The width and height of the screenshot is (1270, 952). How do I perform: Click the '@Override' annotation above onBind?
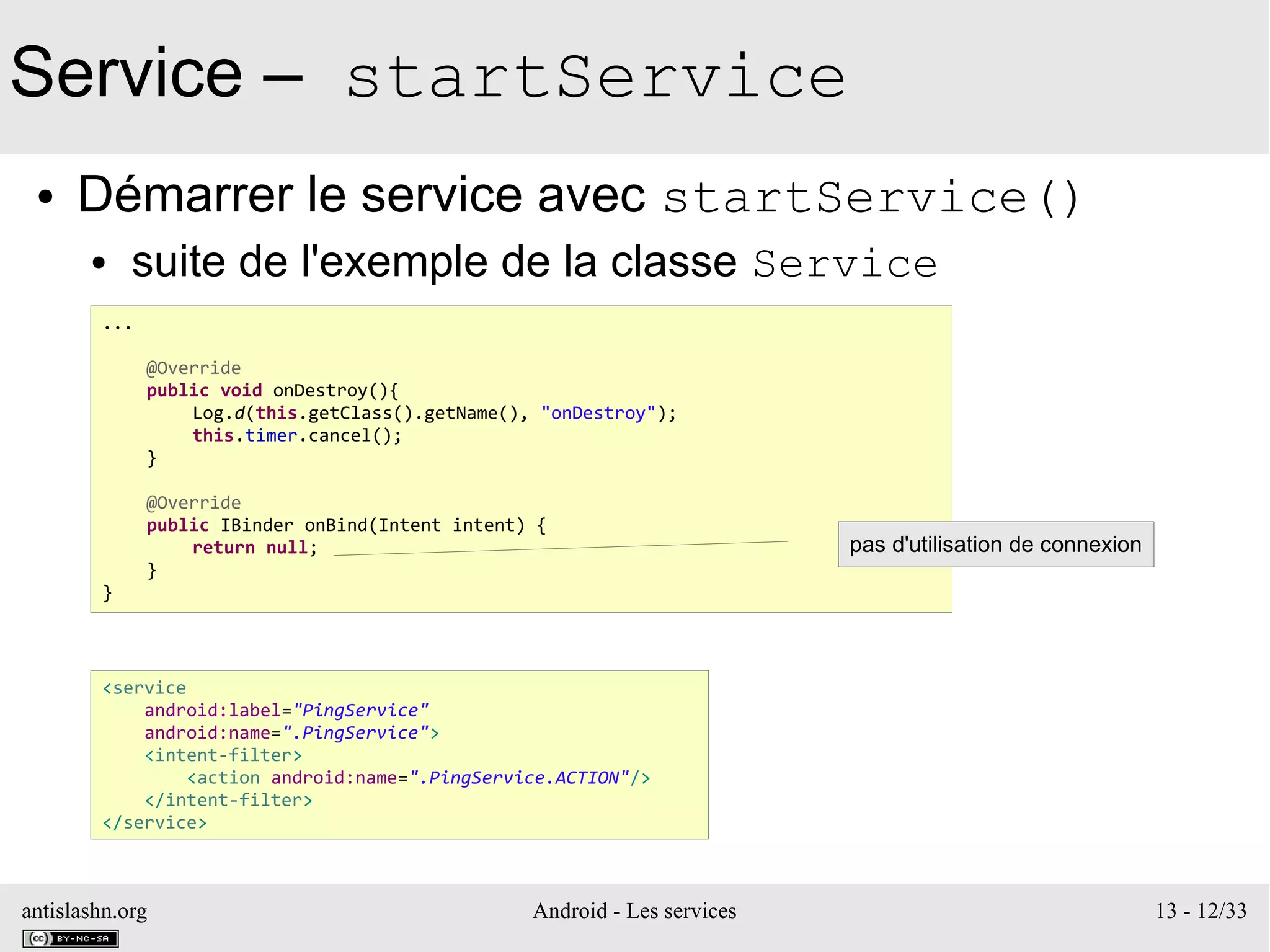pyautogui.click(x=193, y=503)
